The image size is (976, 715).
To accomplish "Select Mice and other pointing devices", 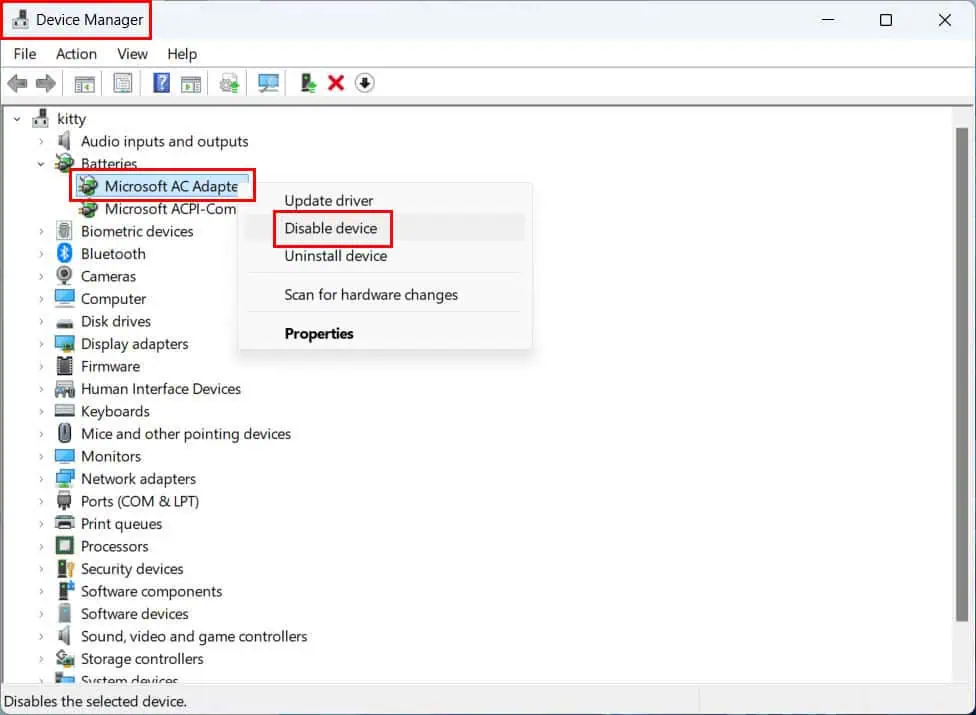I will [185, 434].
